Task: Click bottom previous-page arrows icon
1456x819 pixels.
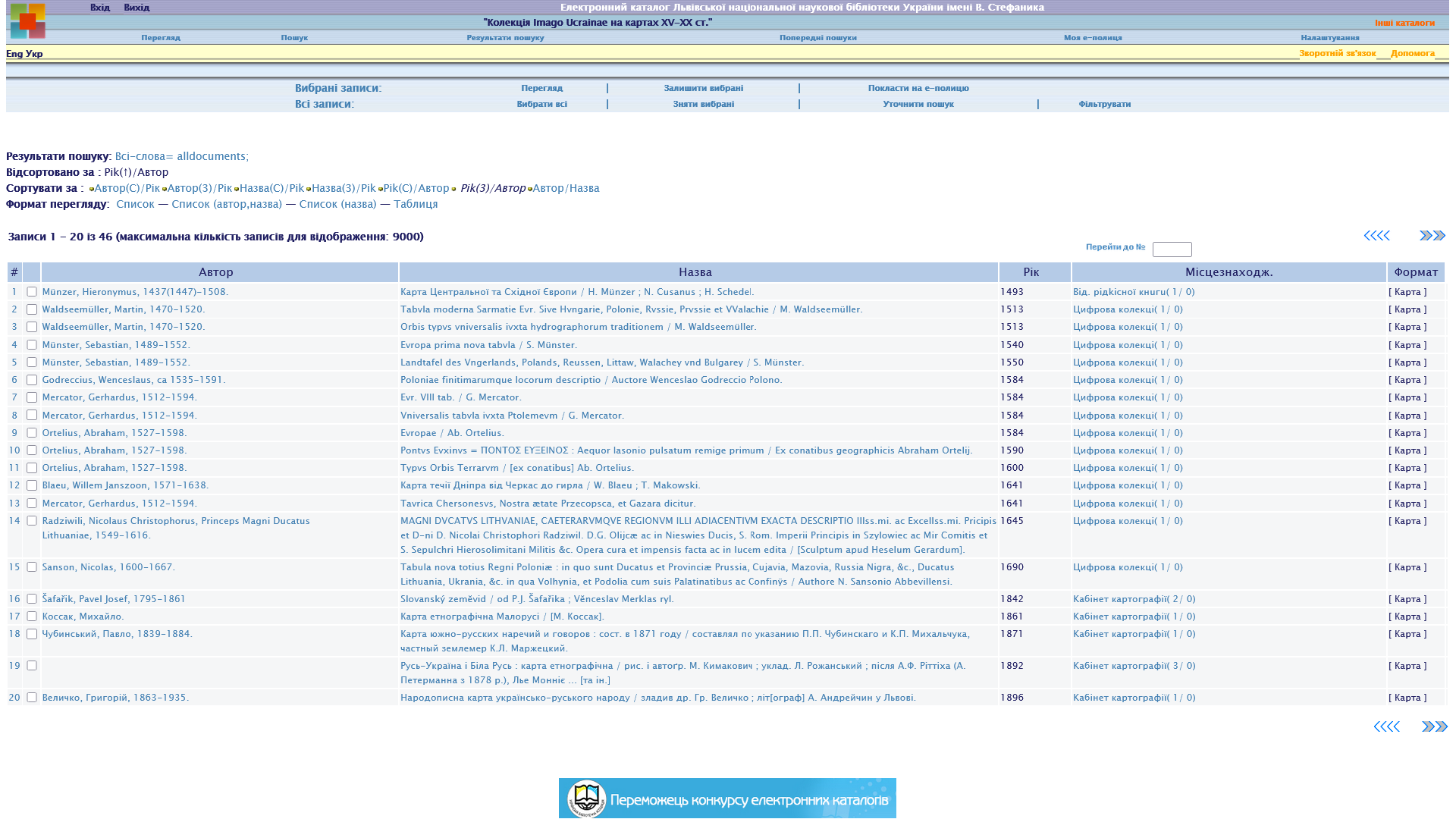Action: point(1386,727)
